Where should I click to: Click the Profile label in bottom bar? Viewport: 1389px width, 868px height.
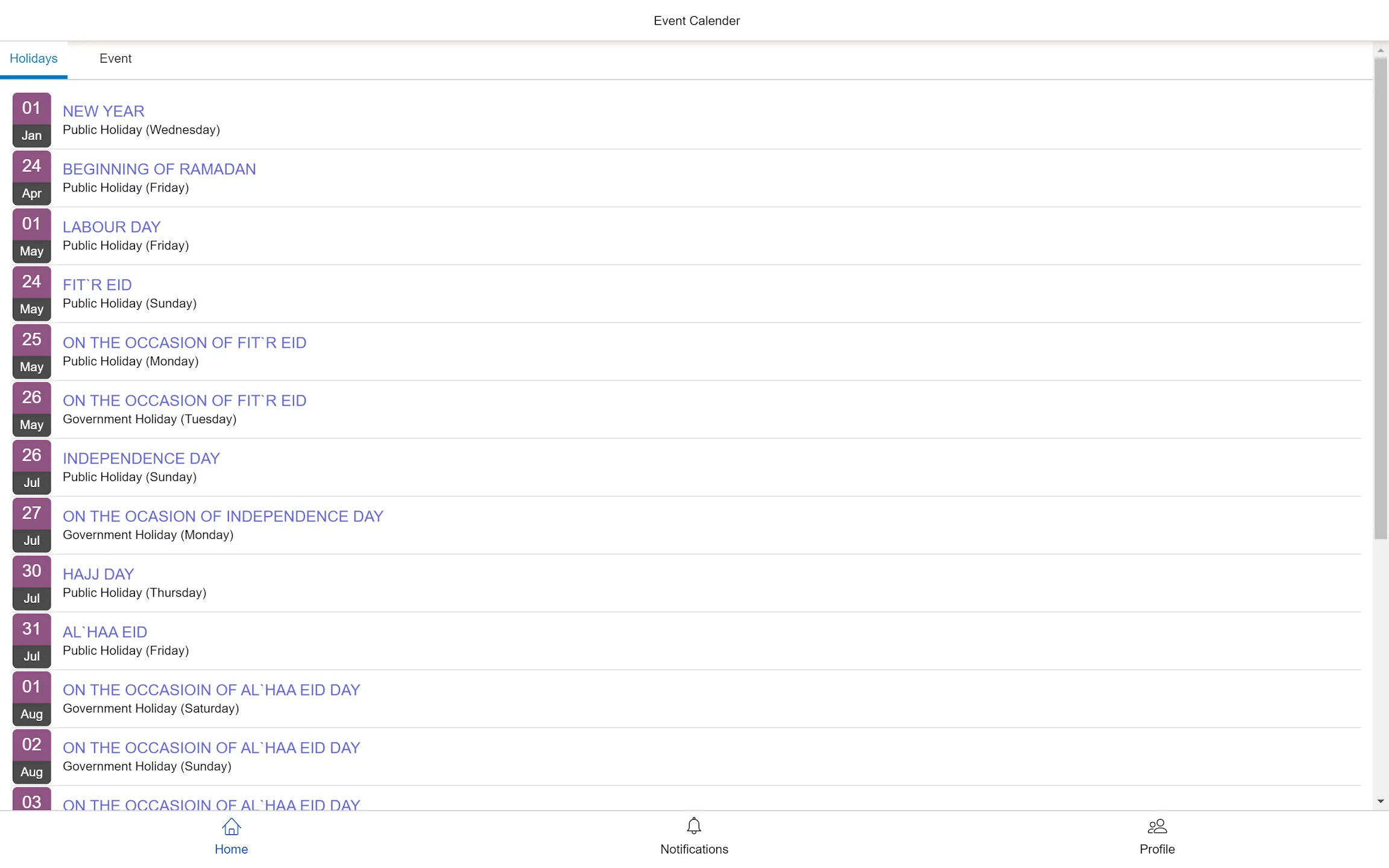pyautogui.click(x=1157, y=849)
